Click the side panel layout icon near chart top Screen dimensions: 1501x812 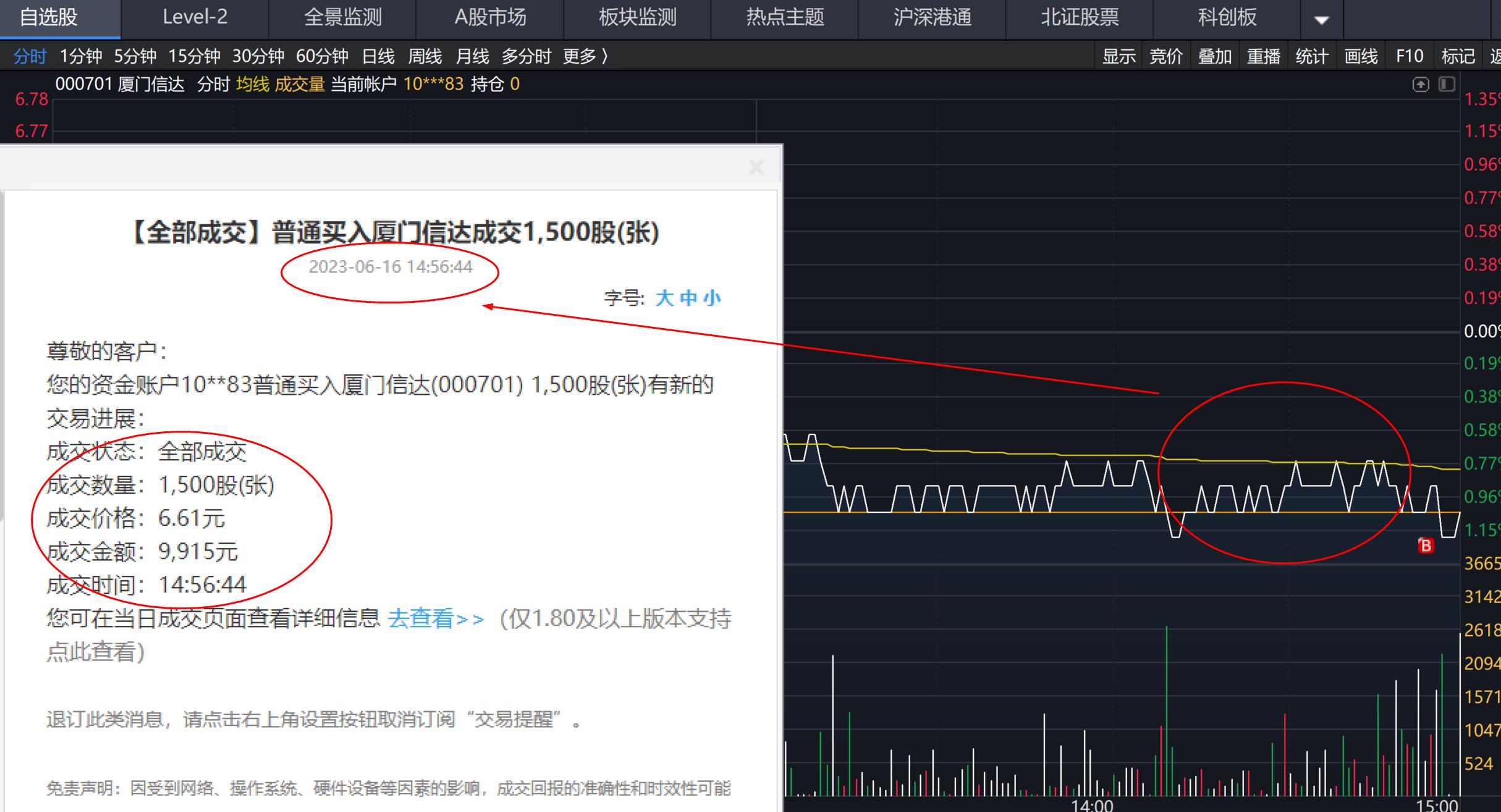(x=1447, y=83)
